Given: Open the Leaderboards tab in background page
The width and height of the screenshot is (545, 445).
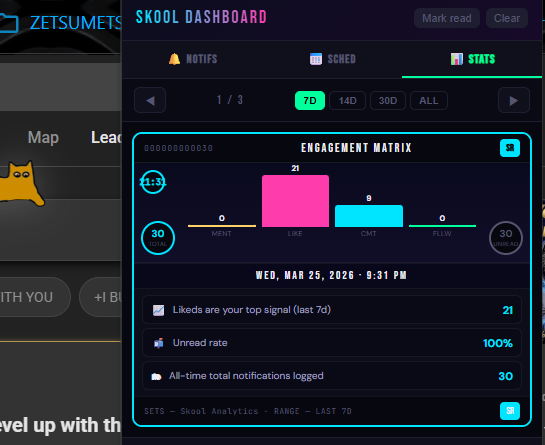Looking at the screenshot, I should pyautogui.click(x=106, y=137).
